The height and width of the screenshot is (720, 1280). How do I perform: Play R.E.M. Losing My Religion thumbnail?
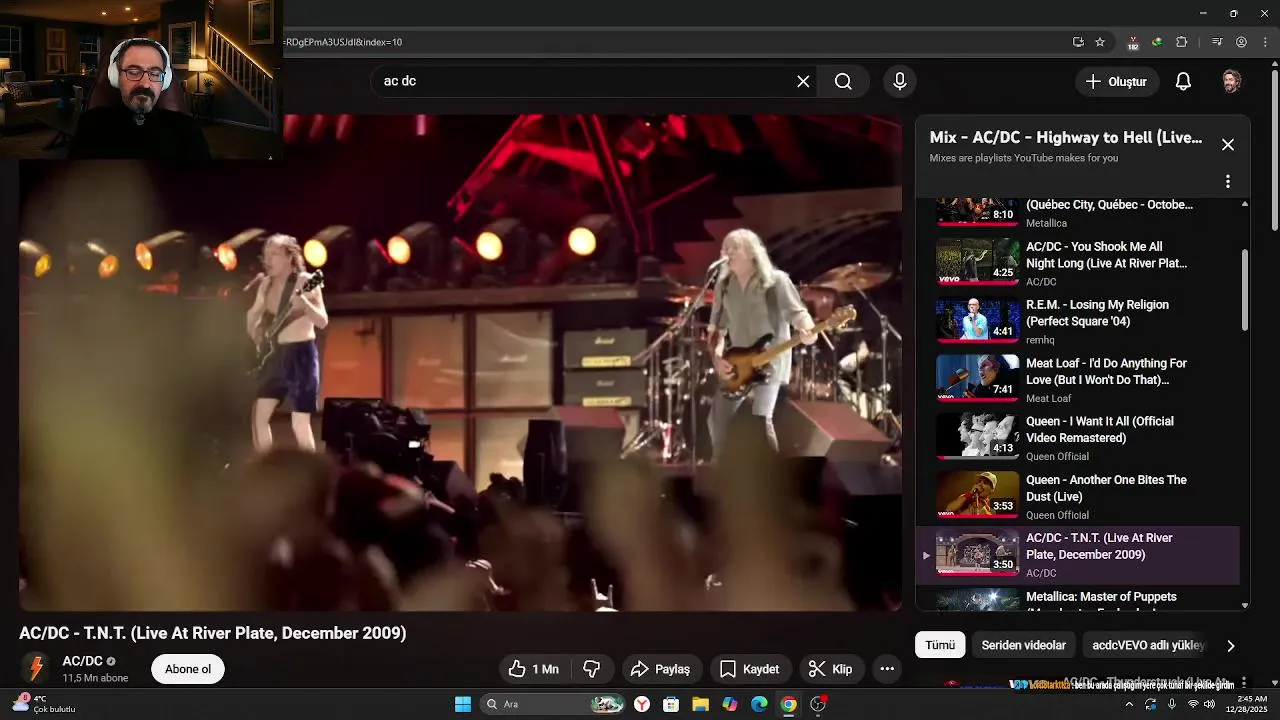pyautogui.click(x=977, y=320)
